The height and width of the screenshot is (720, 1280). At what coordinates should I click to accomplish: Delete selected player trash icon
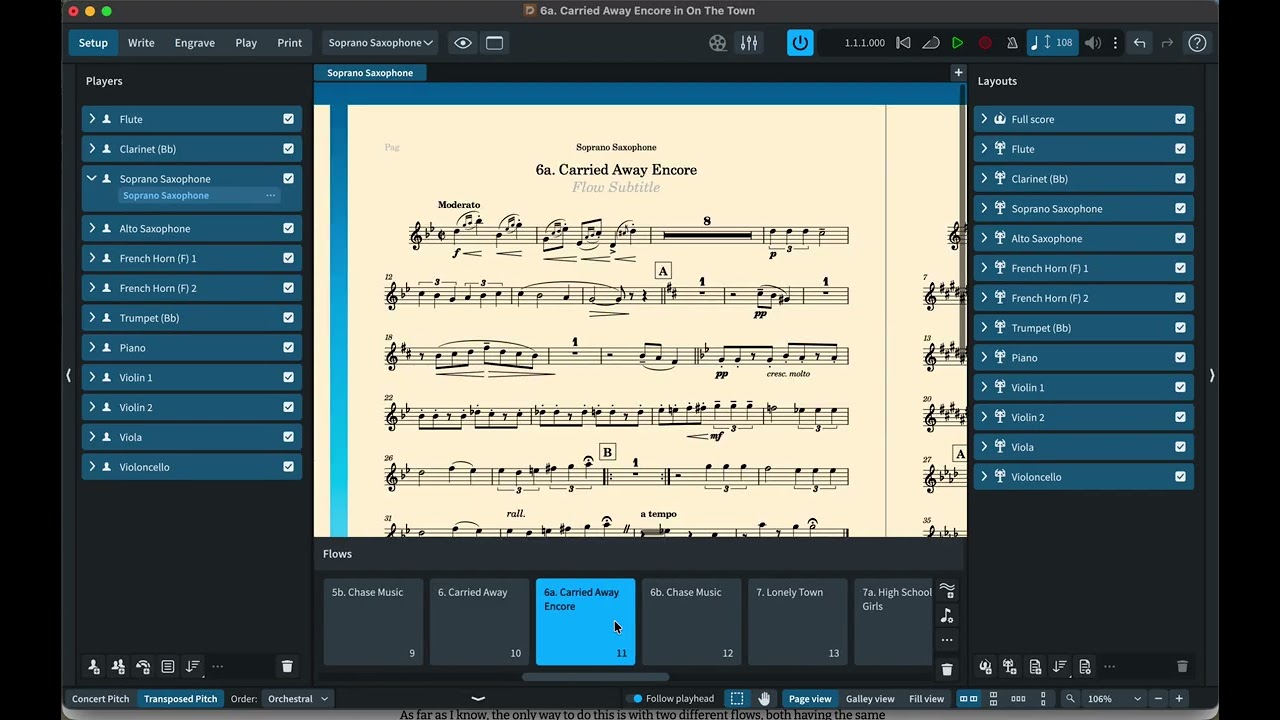point(287,667)
